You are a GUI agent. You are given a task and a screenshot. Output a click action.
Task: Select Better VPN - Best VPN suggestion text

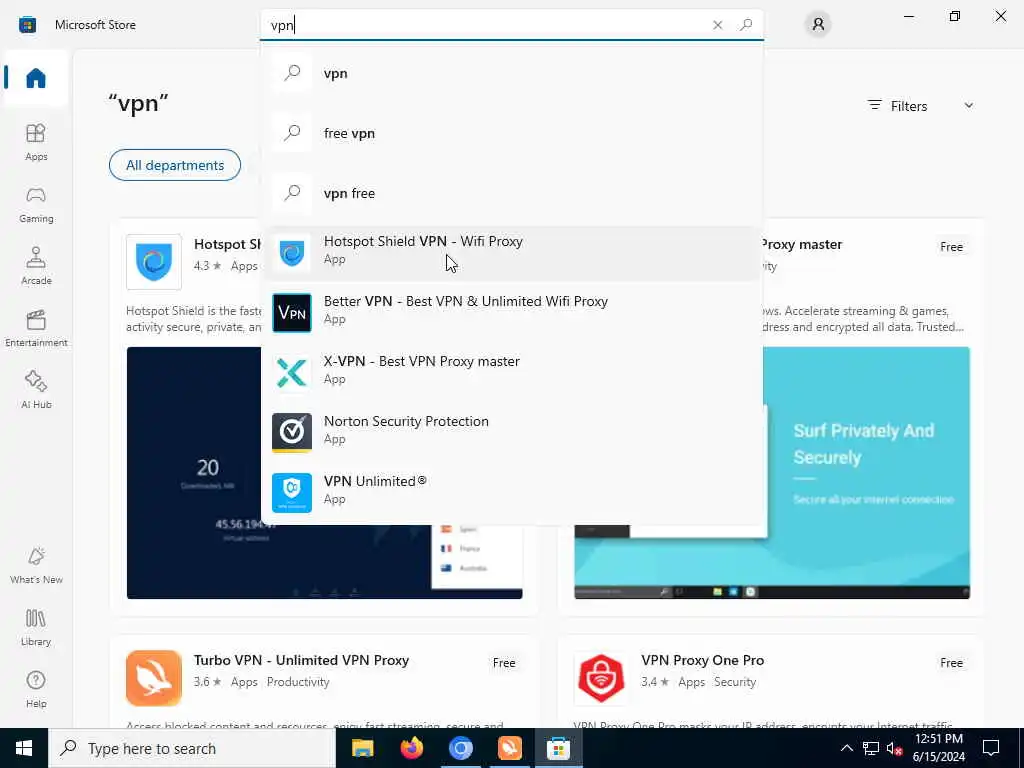[x=466, y=301]
